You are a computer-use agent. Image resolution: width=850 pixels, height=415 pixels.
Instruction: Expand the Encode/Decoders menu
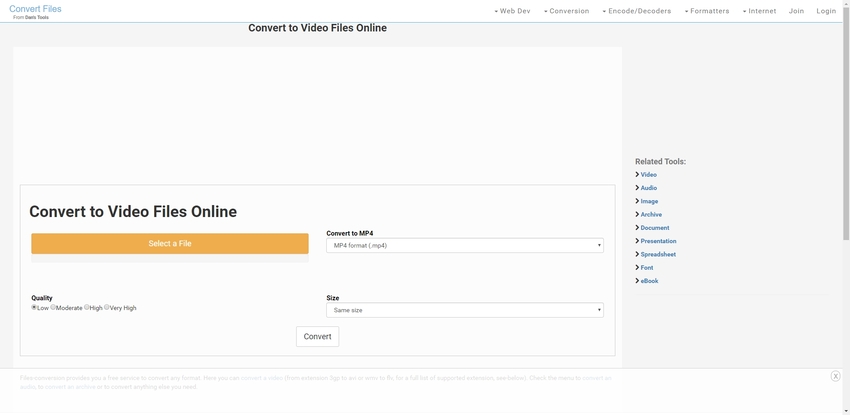click(636, 11)
